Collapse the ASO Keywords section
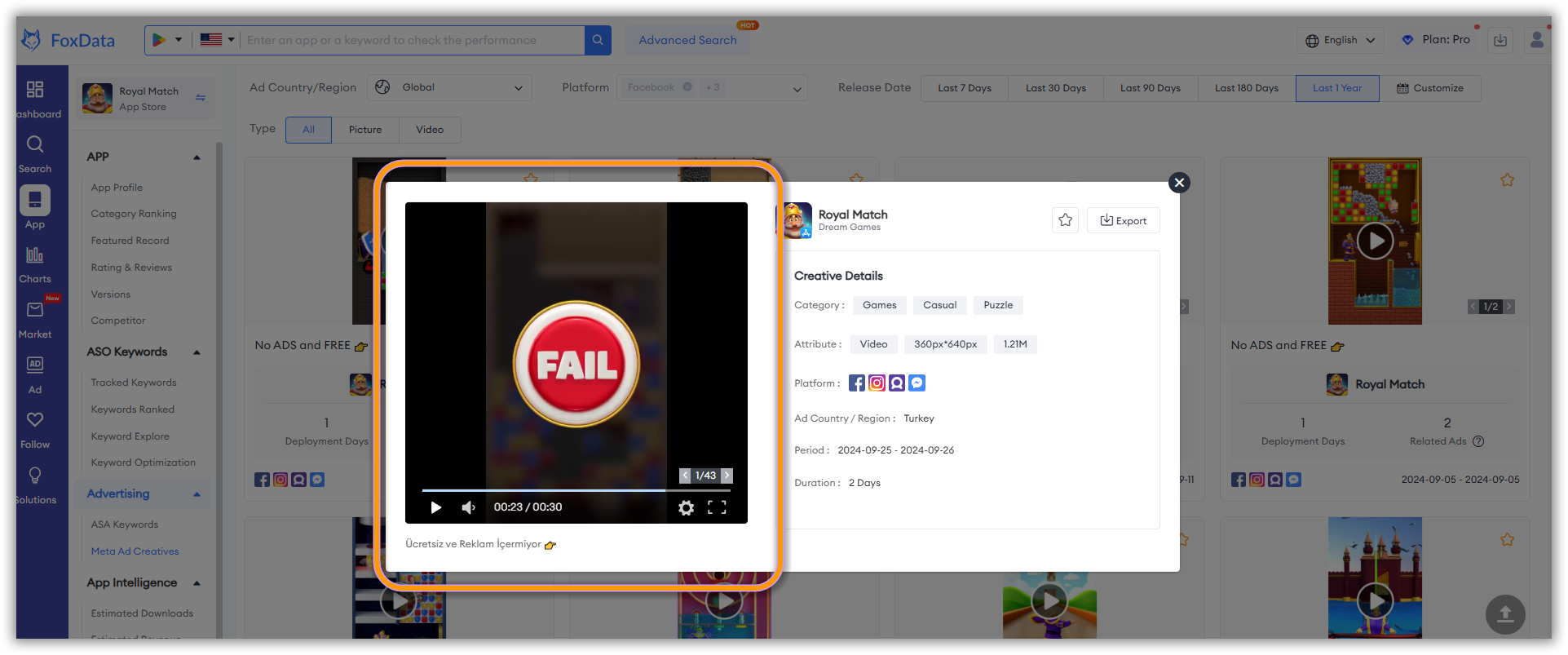This screenshot has width=1568, height=655. 197,352
